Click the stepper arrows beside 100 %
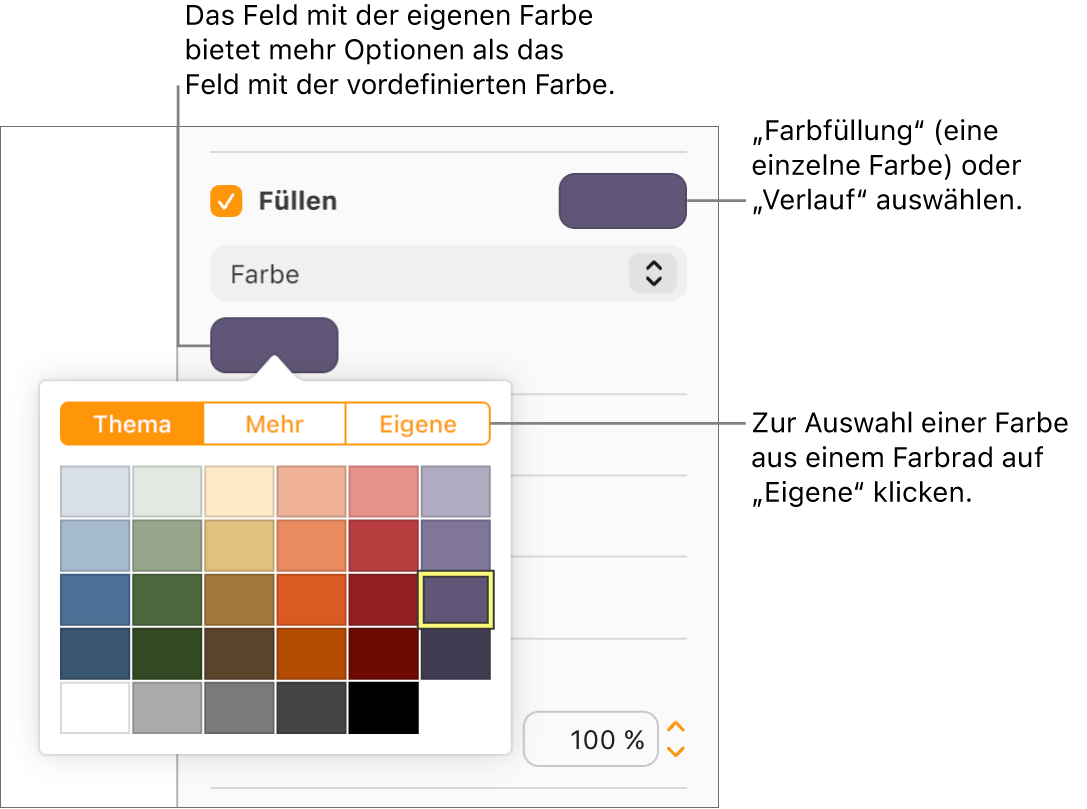This screenshot has width=1087, height=809. click(675, 739)
